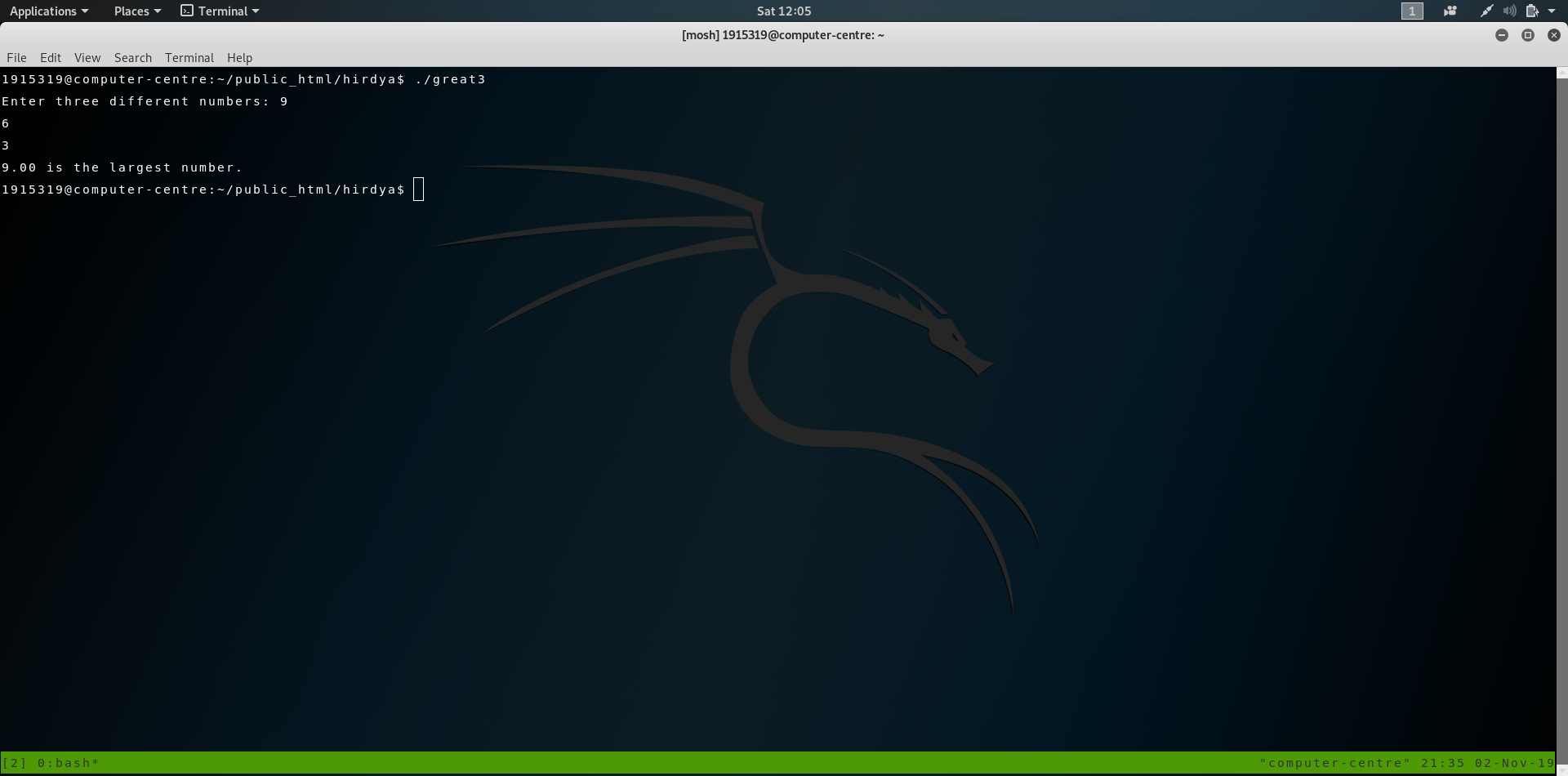Open the Places menu in the top bar

click(x=137, y=11)
